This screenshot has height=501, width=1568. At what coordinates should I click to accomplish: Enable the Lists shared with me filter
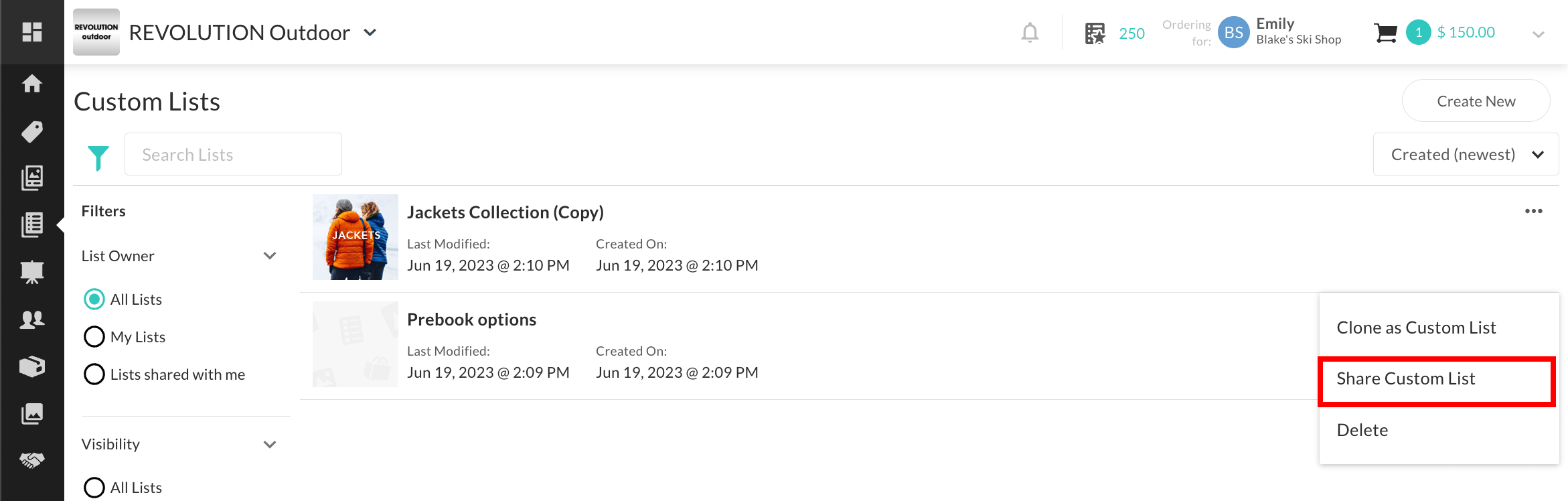[x=94, y=374]
